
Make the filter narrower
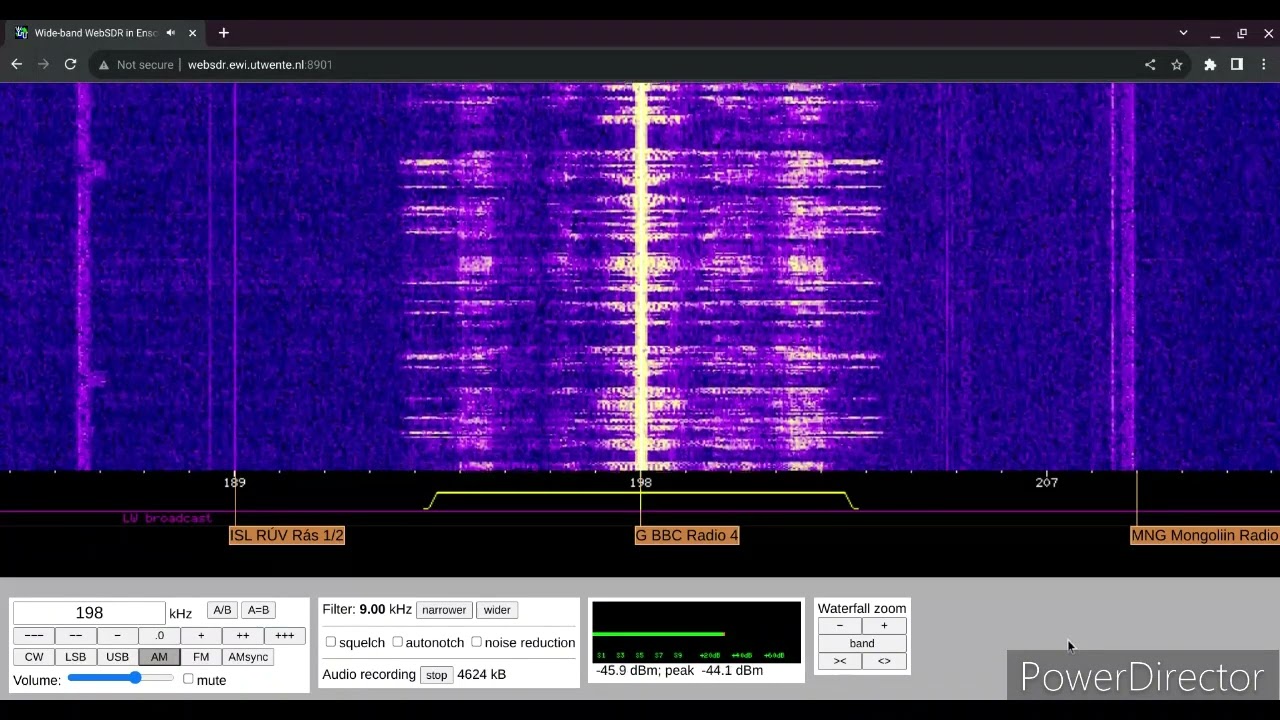click(444, 610)
